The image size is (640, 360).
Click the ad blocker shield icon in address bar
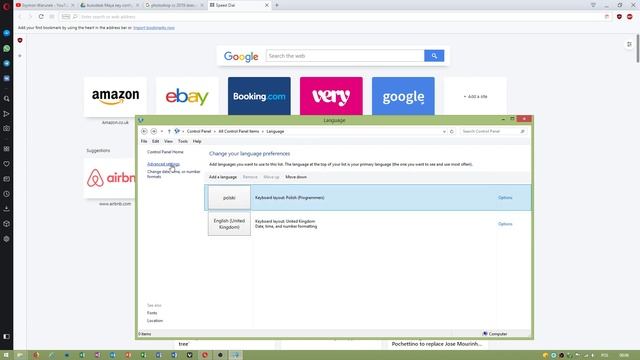tap(619, 17)
